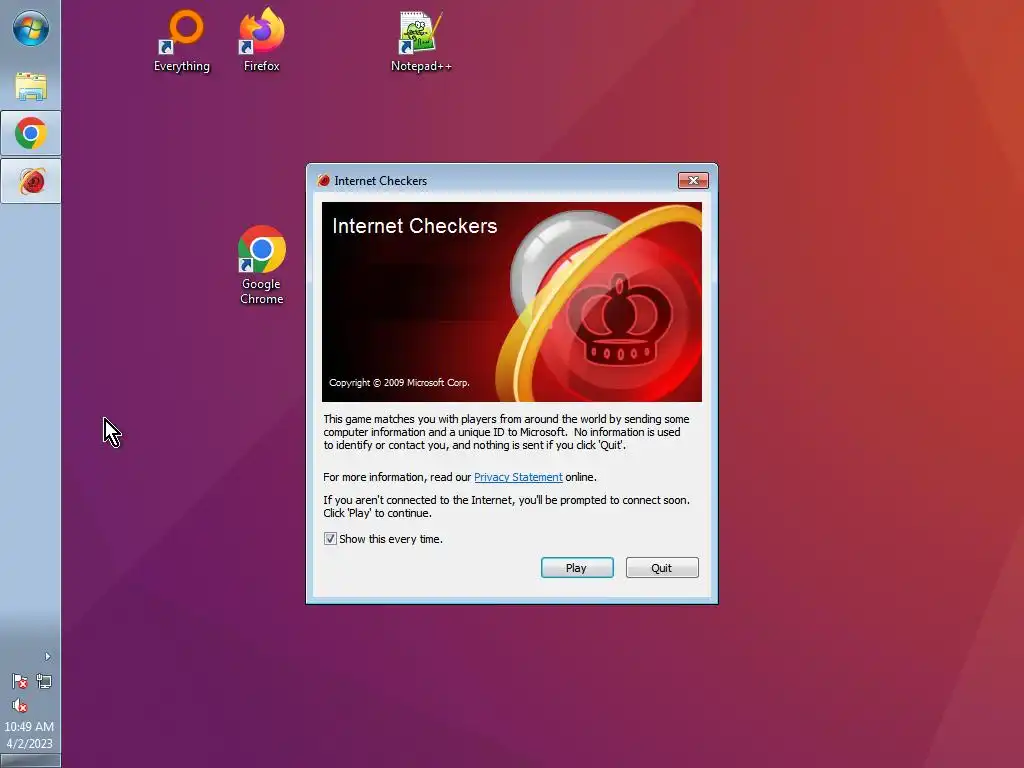The height and width of the screenshot is (768, 1024).
Task: Open the Action Center flag icon
Action: (x=20, y=682)
